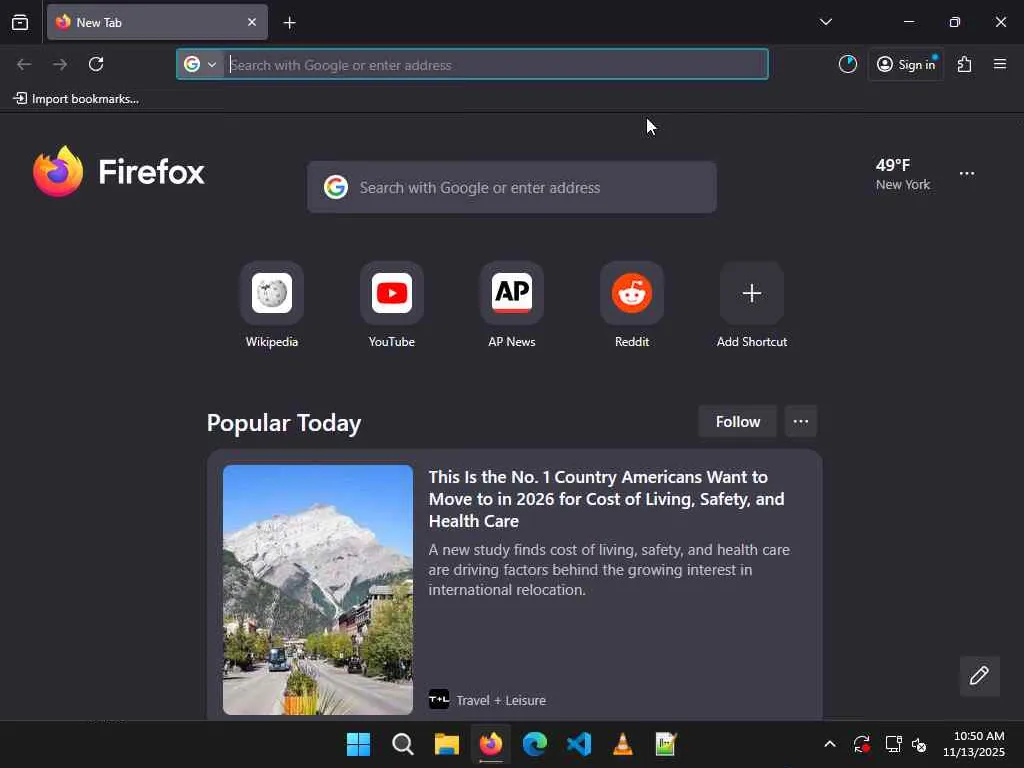Go back one page

coord(24,64)
